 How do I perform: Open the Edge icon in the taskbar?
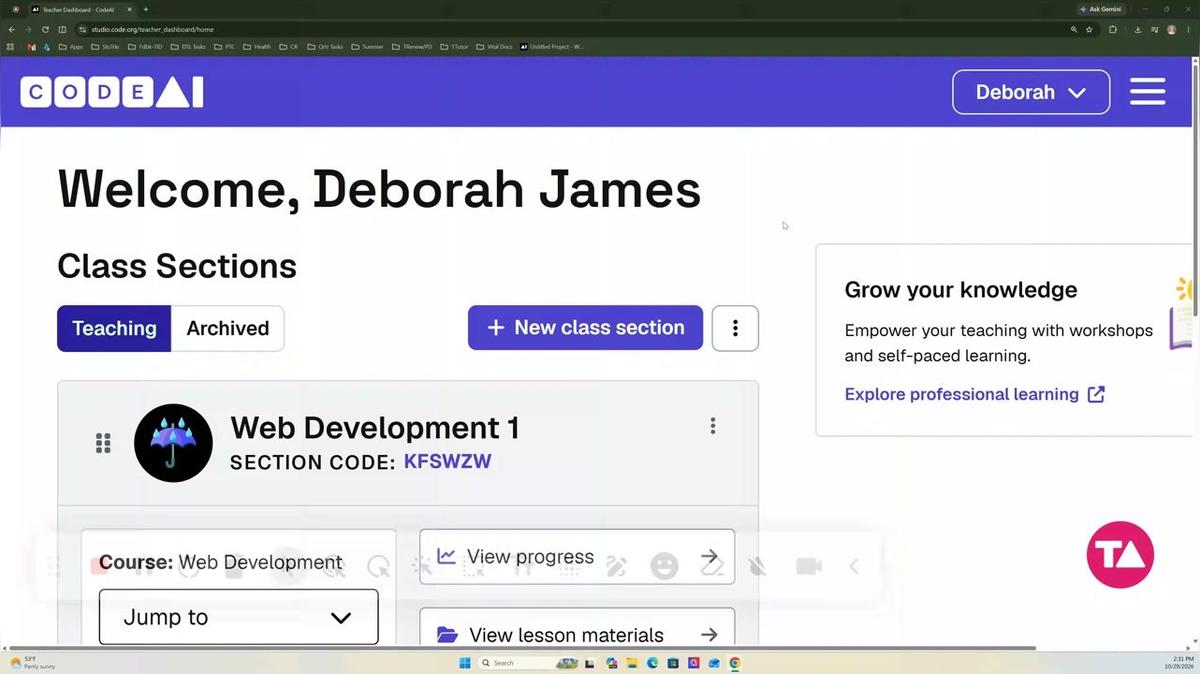point(653,662)
